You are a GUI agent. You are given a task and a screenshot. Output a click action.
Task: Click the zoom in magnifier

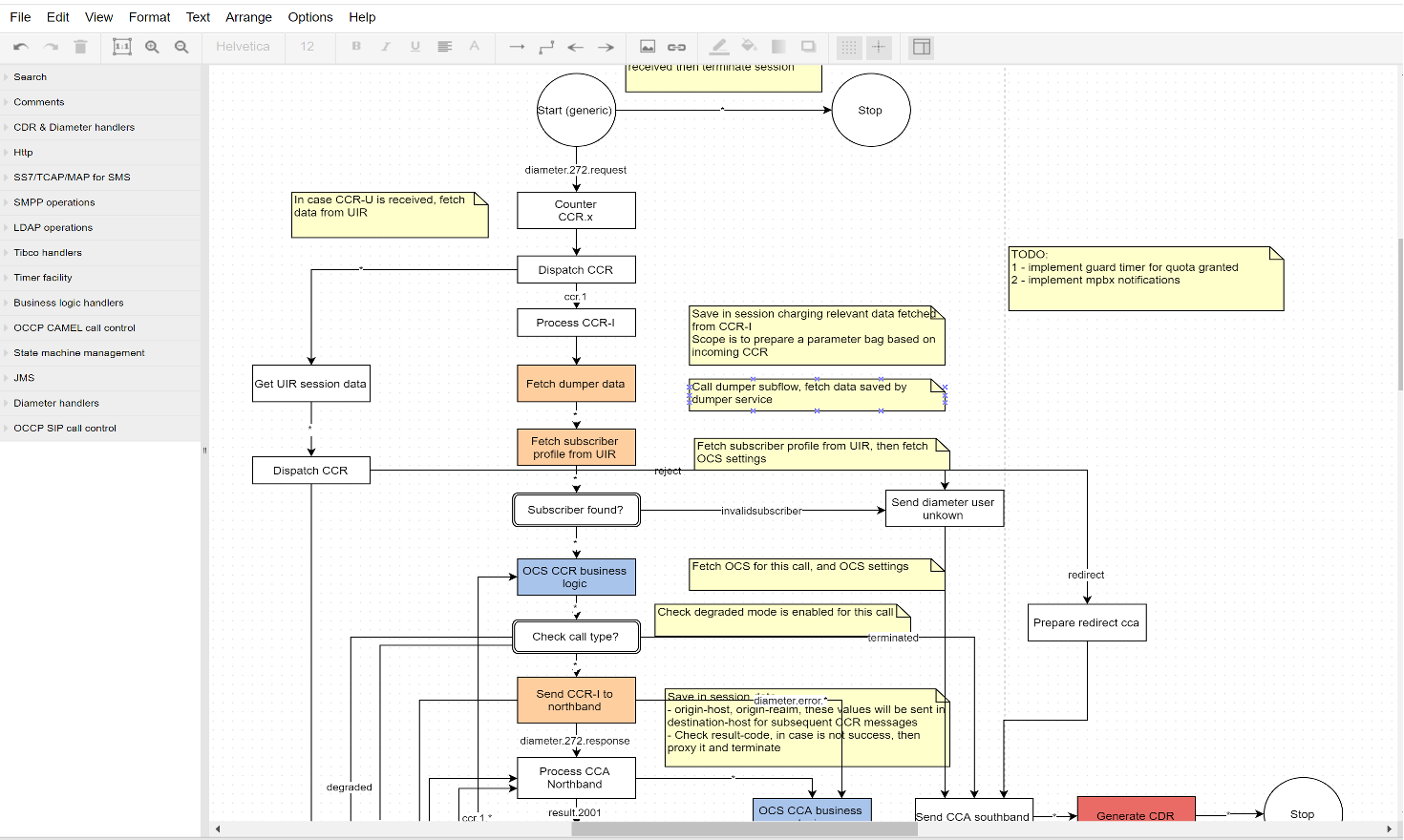point(152,47)
